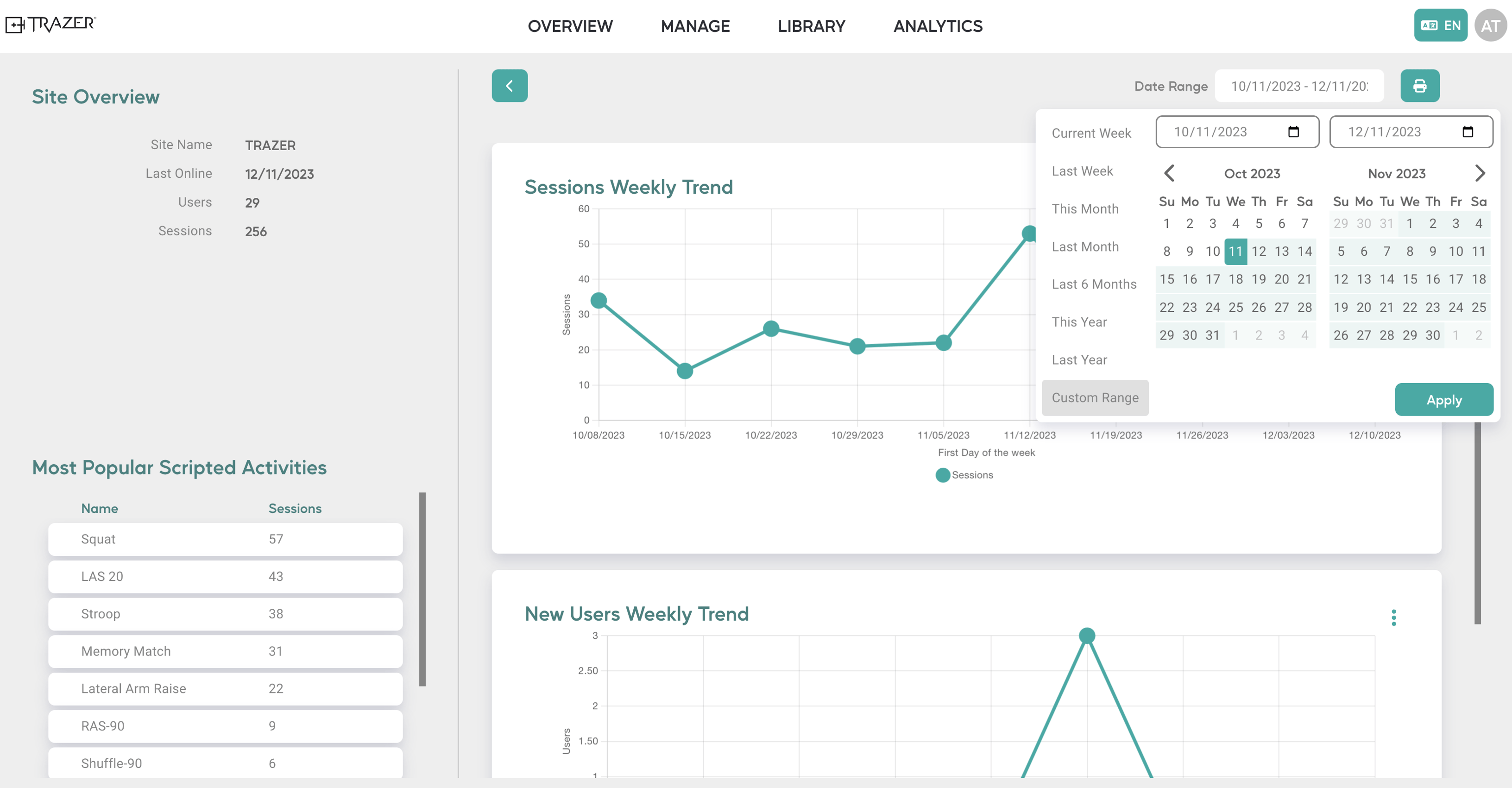Image resolution: width=1512 pixels, height=788 pixels.
Task: Click the New Users chart peak point
Action: [x=1087, y=635]
